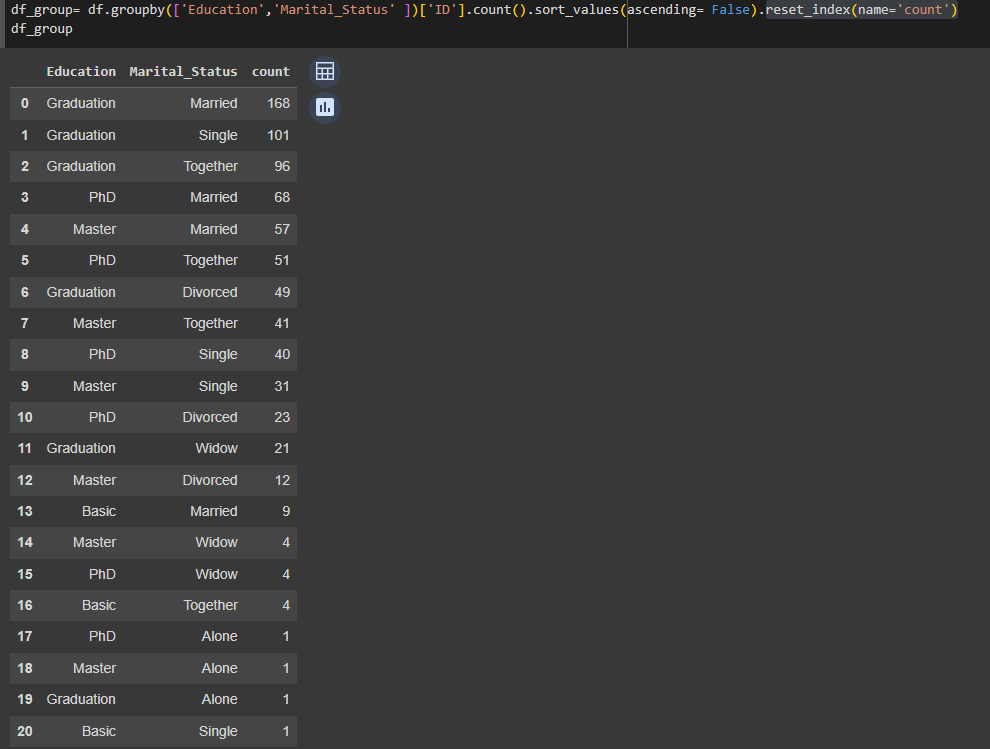
Task: Place cursor in groupby code line
Action: (x=484, y=9)
